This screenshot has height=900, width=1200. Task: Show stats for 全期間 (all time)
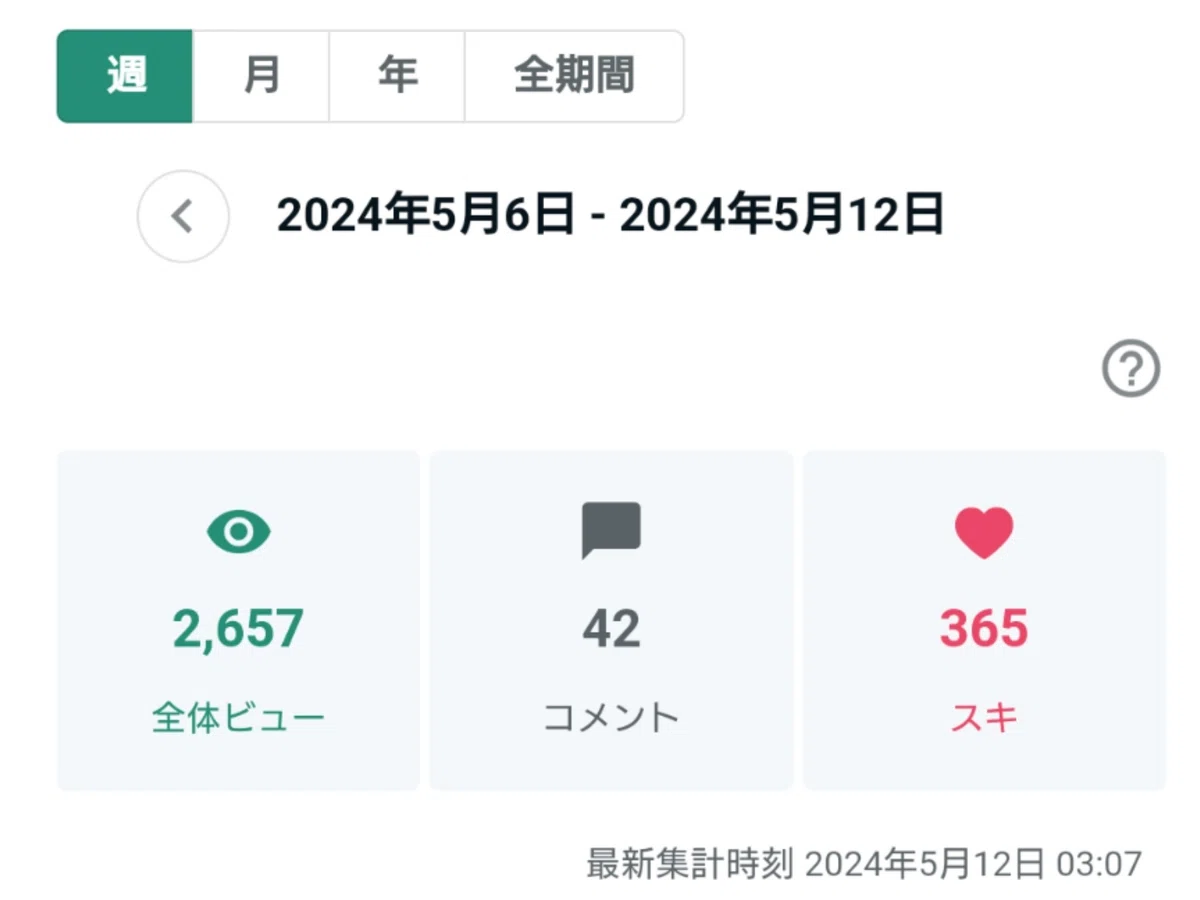574,76
